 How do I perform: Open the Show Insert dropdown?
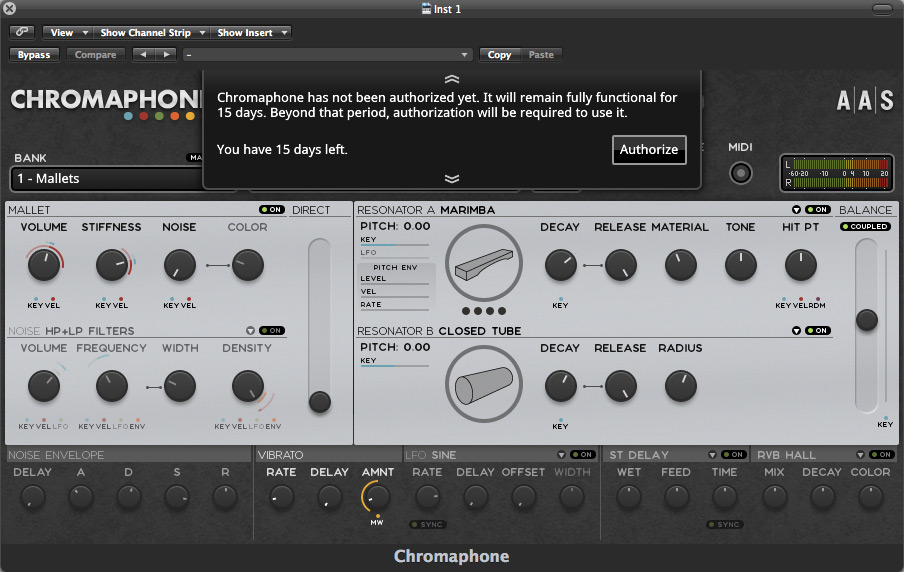point(251,32)
